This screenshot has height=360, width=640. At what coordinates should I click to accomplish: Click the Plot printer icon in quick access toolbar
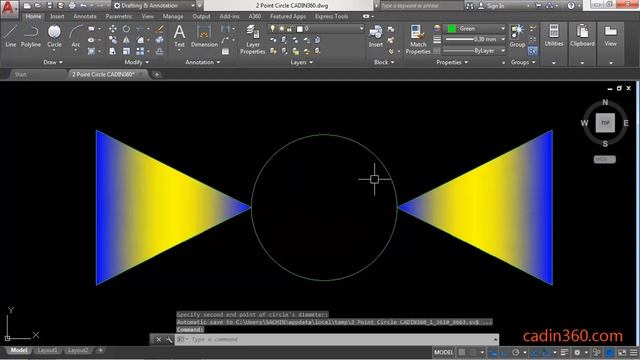coord(72,6)
